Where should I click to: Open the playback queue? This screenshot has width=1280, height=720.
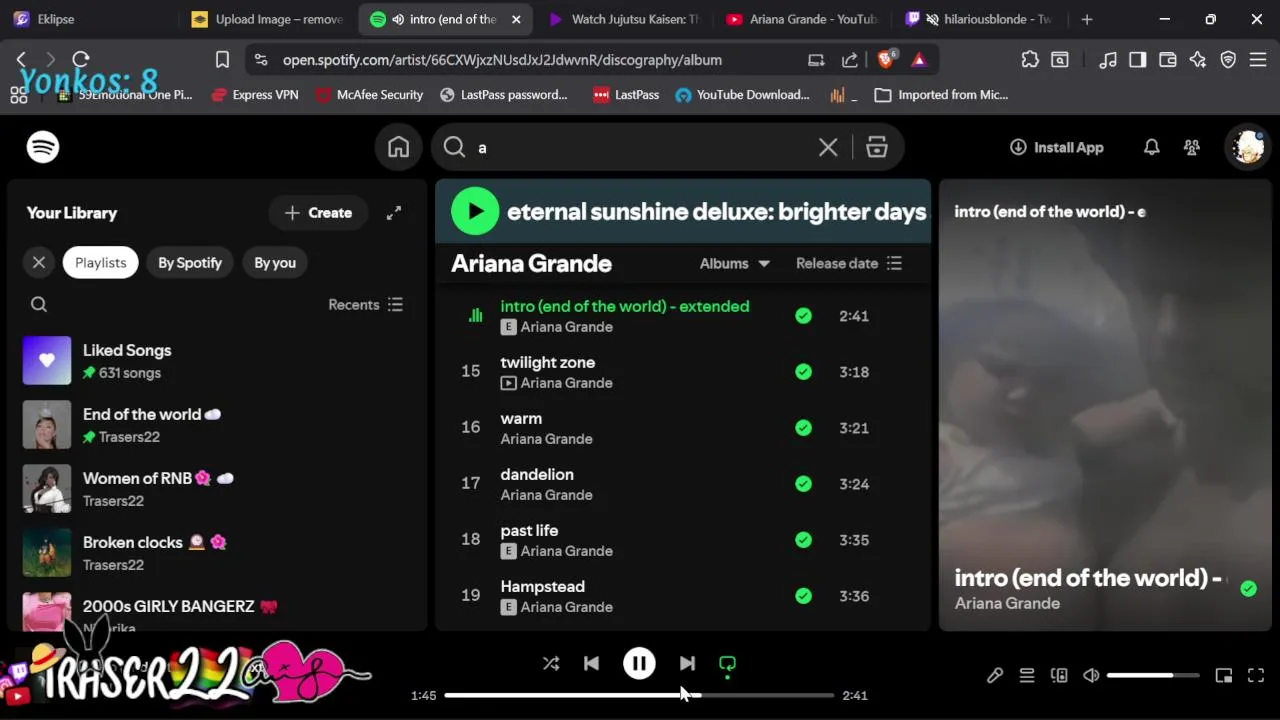click(x=1027, y=676)
